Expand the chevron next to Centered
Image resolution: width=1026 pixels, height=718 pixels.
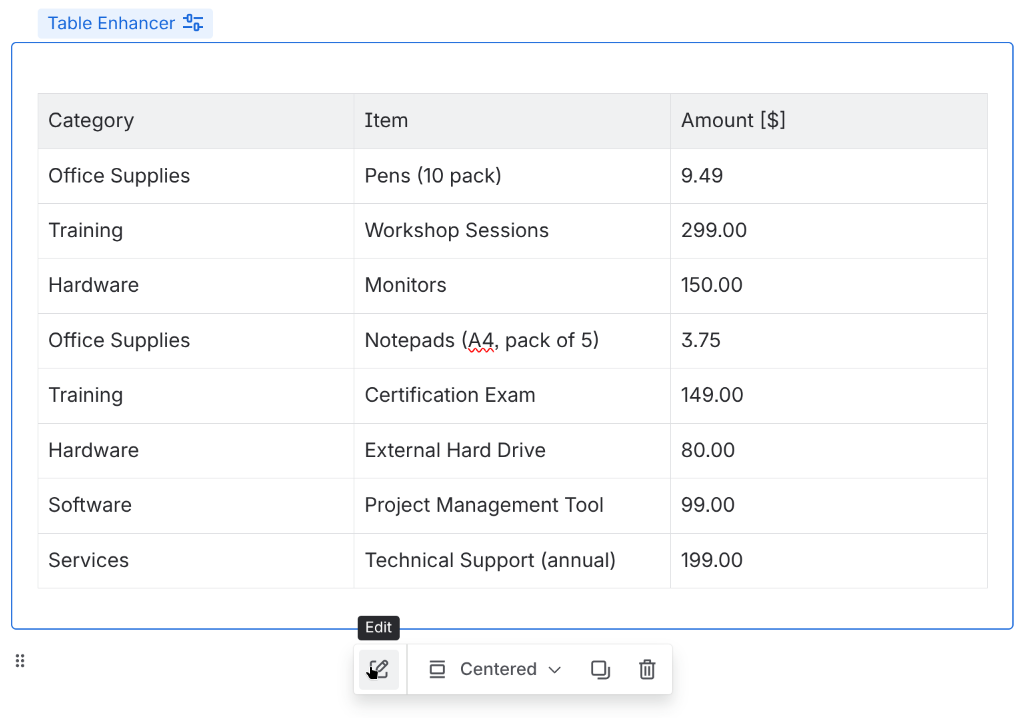click(x=555, y=669)
